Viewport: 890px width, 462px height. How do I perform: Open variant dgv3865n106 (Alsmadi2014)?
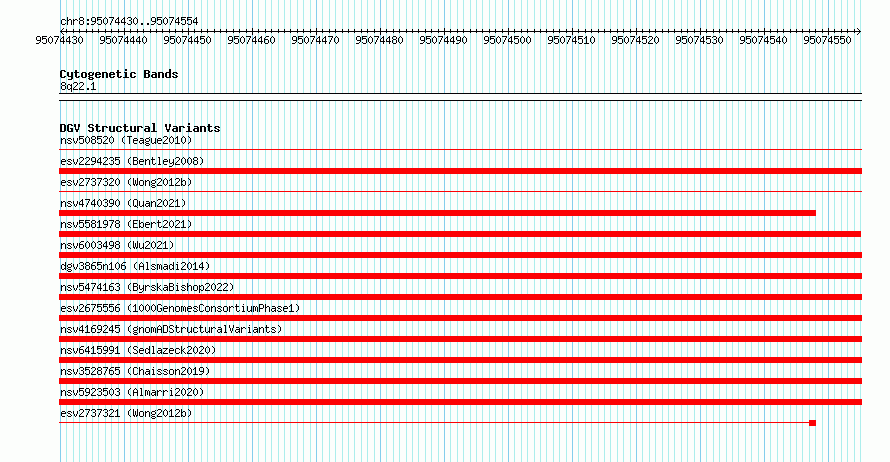(x=135, y=266)
